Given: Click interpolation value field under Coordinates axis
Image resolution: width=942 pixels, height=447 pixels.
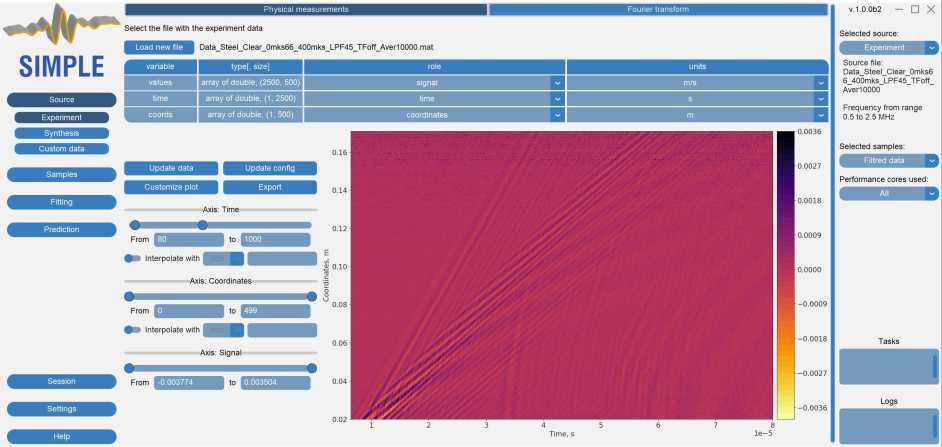Looking at the screenshot, I should click(282, 330).
